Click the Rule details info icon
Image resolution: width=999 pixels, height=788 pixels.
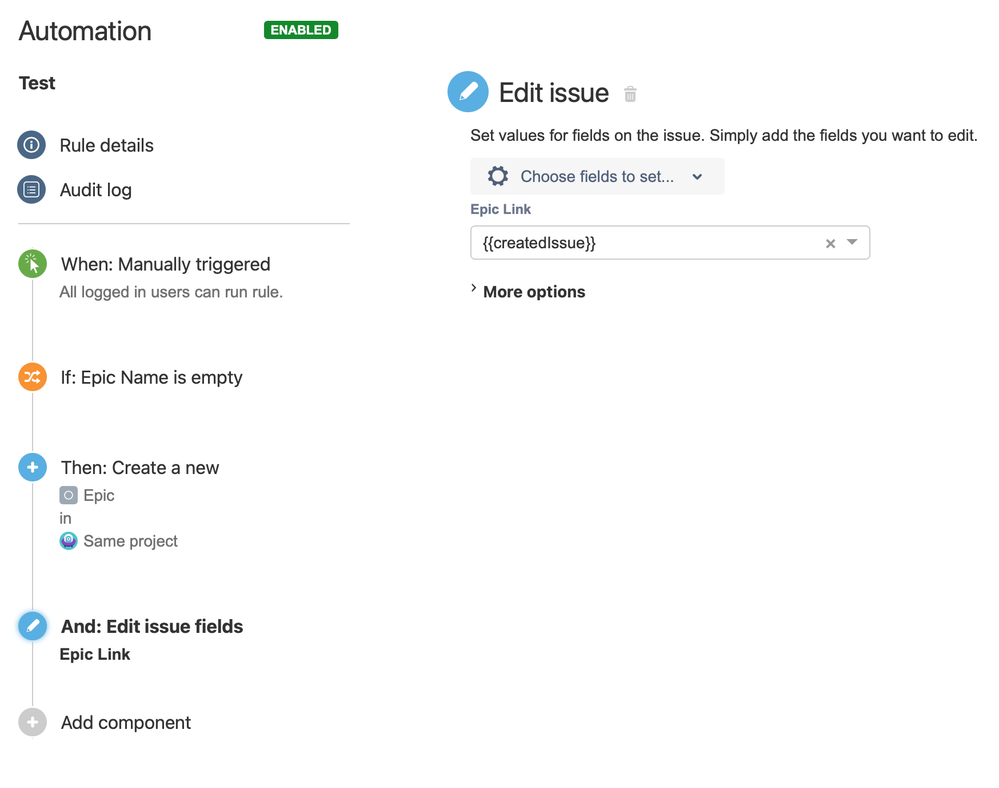(32, 145)
